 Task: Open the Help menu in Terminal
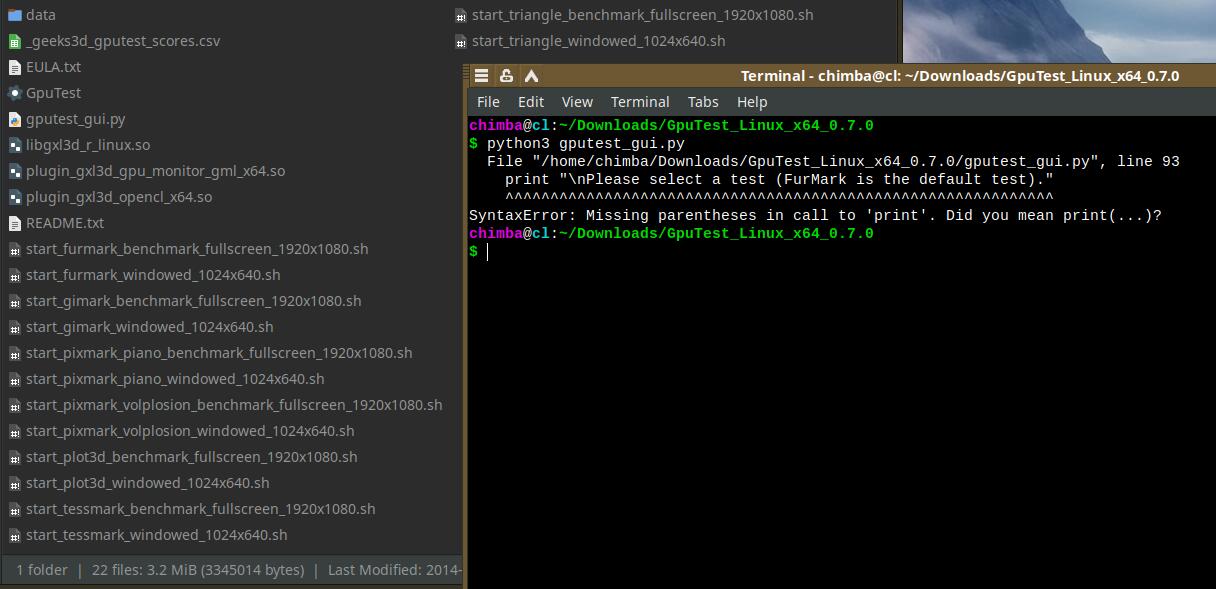pos(752,102)
